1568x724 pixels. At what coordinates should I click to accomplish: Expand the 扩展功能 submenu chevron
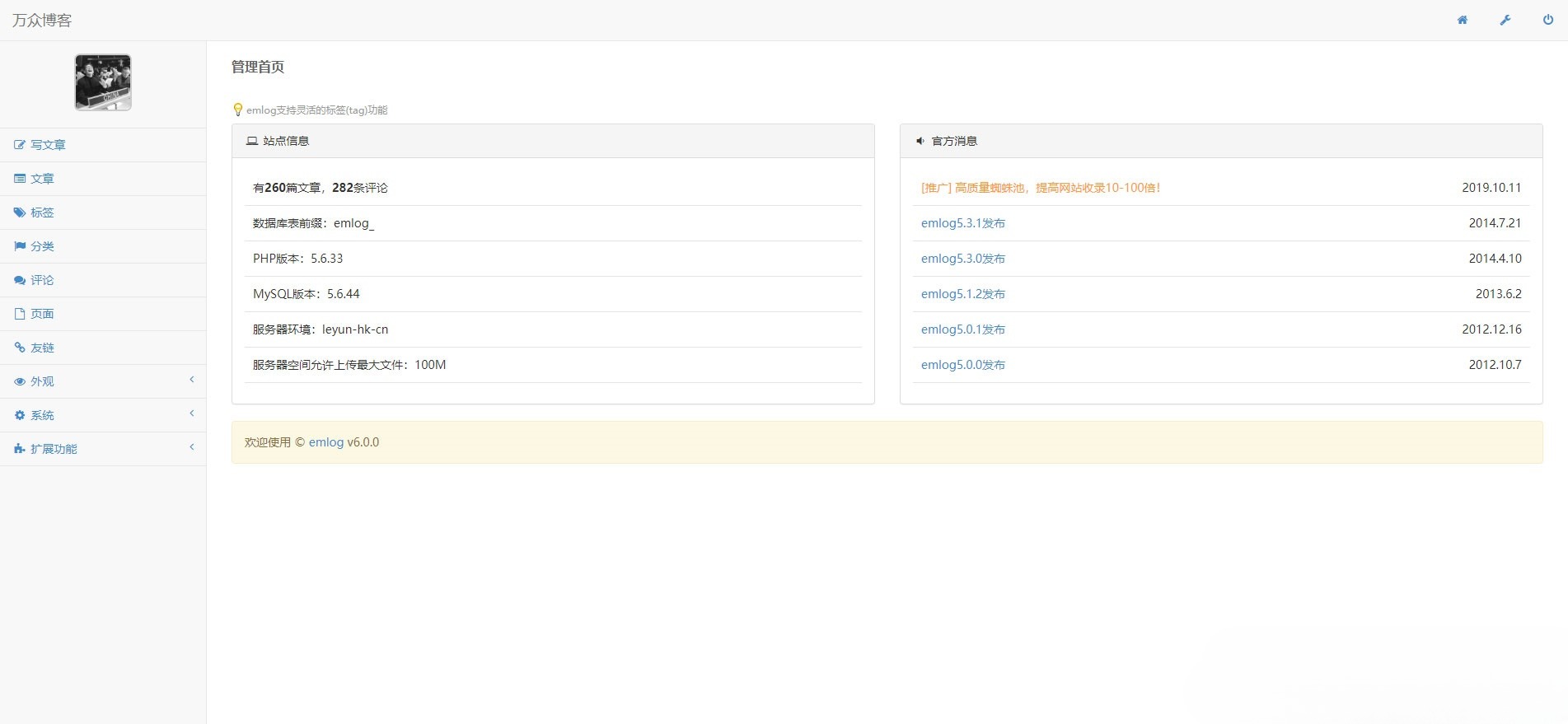pos(192,447)
